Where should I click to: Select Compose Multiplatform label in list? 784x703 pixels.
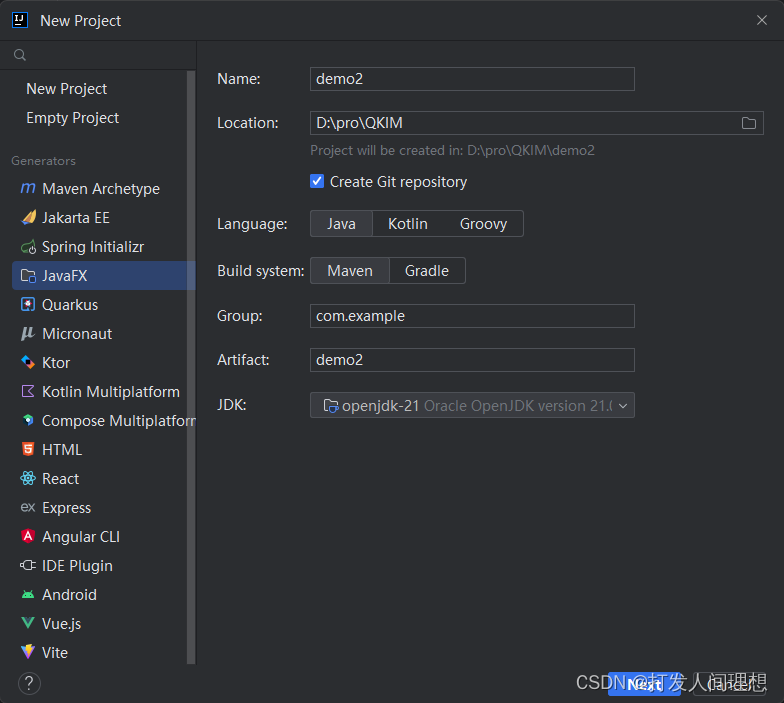tap(118, 421)
